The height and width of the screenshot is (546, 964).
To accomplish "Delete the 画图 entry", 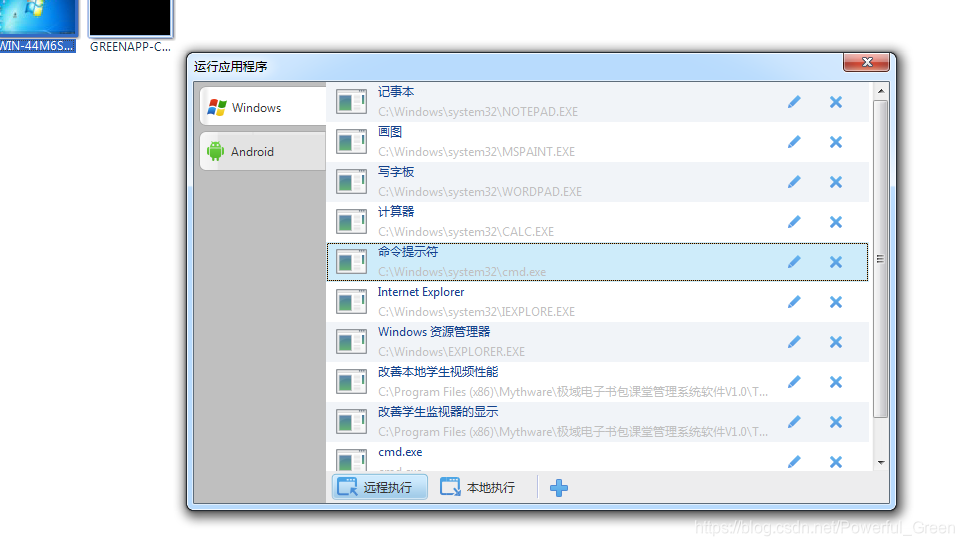I will click(836, 142).
